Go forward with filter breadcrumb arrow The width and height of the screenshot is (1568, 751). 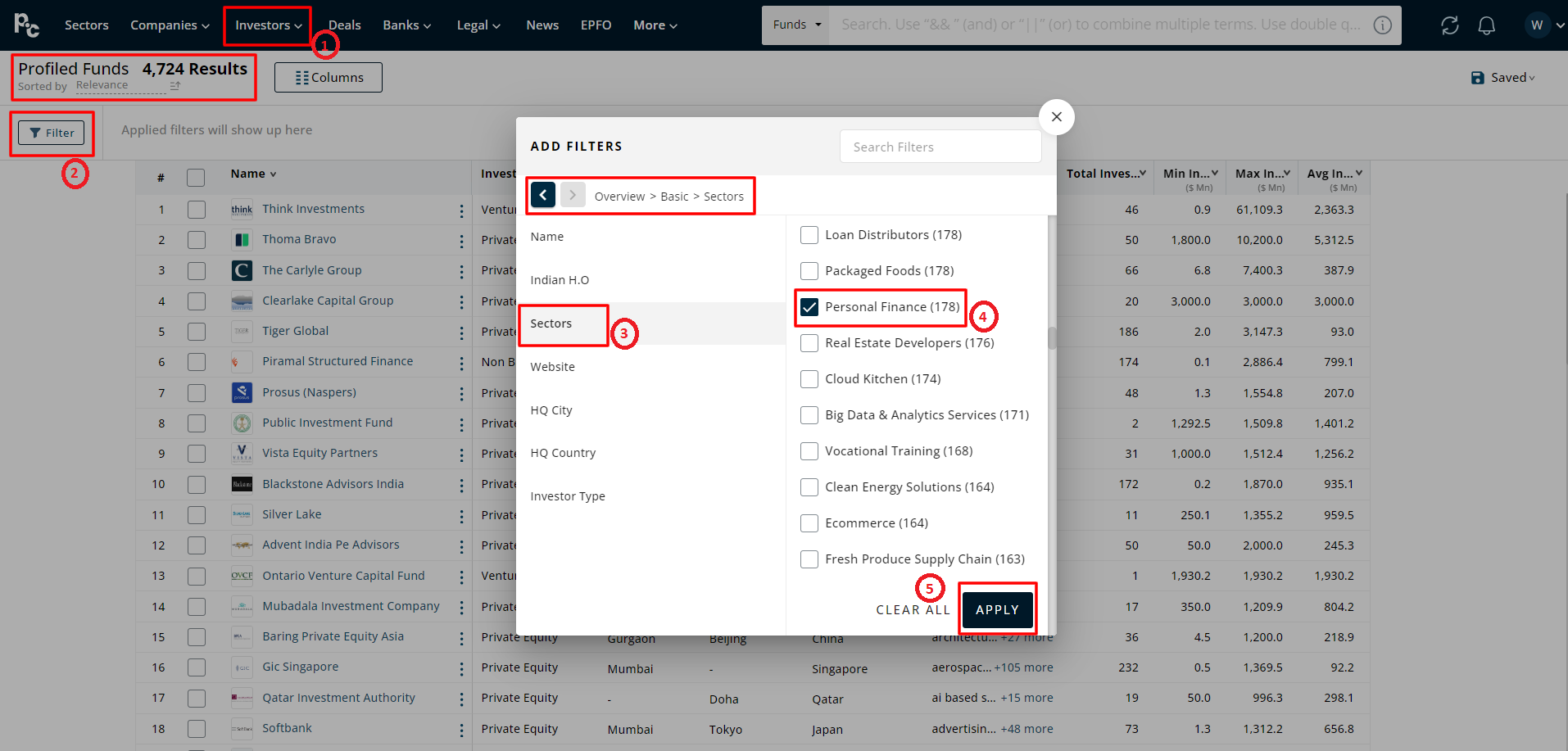coord(573,195)
